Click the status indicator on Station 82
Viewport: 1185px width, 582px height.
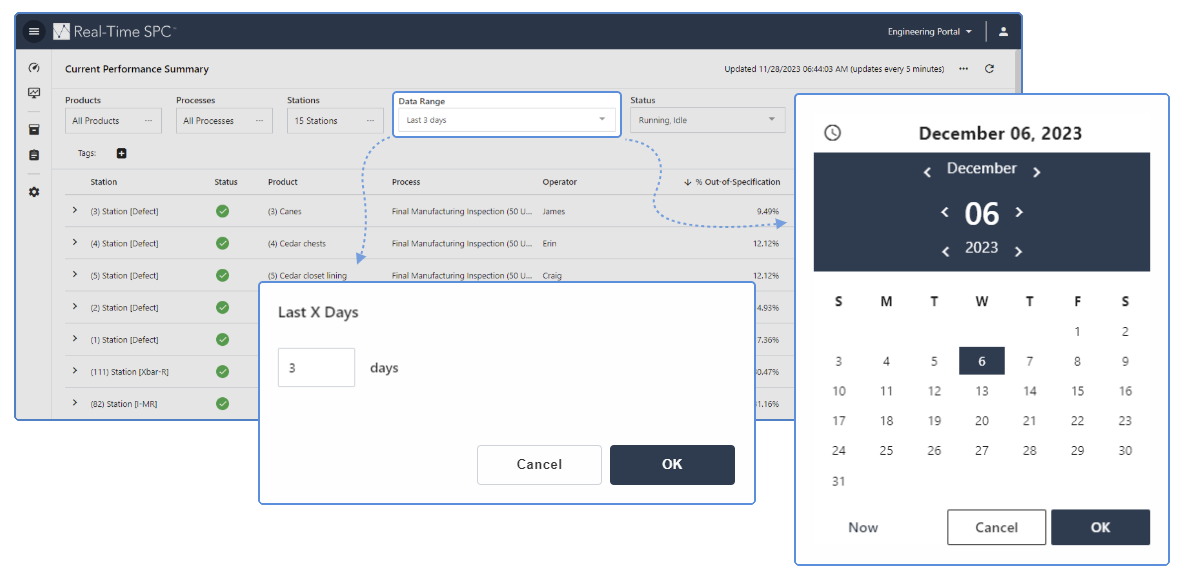(x=222, y=403)
